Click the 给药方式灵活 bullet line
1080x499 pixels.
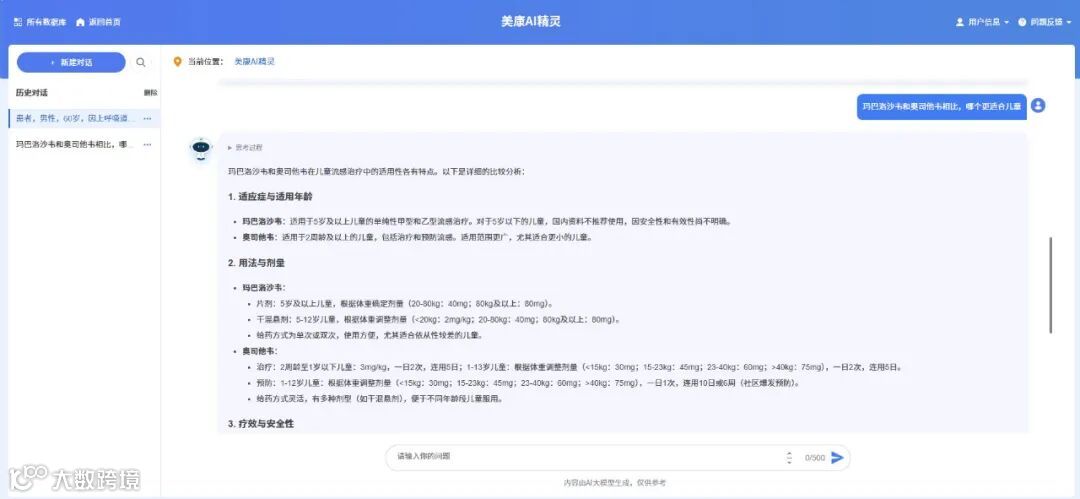click(x=379, y=399)
